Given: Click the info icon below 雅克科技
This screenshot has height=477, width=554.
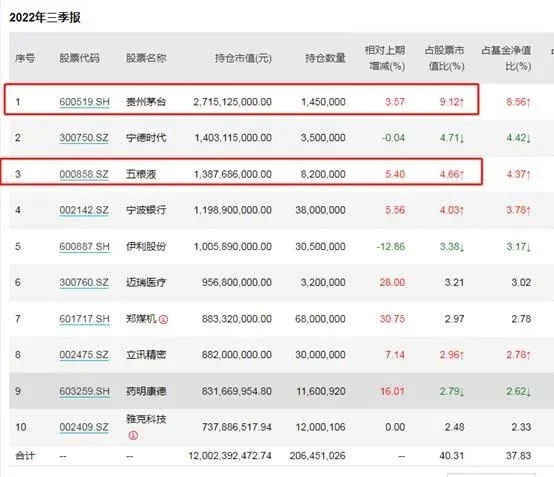Looking at the screenshot, I should coord(133,435).
